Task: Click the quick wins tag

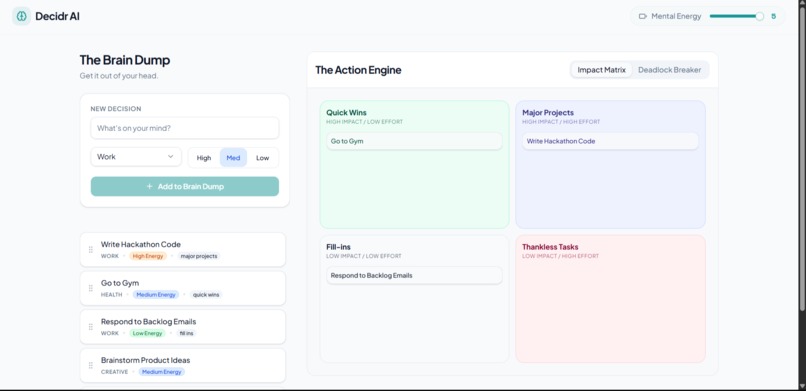Action: point(206,294)
